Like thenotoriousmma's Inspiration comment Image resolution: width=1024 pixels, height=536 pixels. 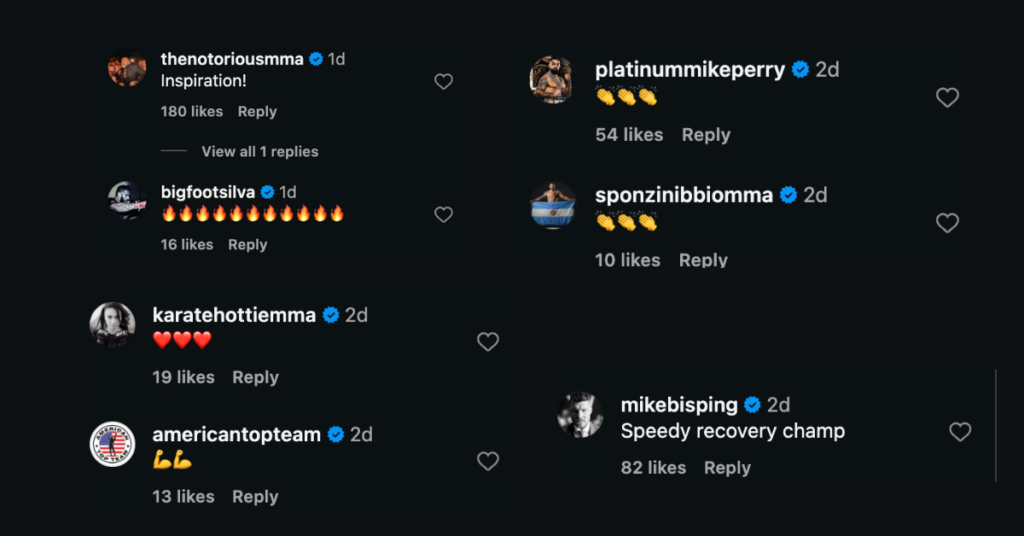(444, 82)
